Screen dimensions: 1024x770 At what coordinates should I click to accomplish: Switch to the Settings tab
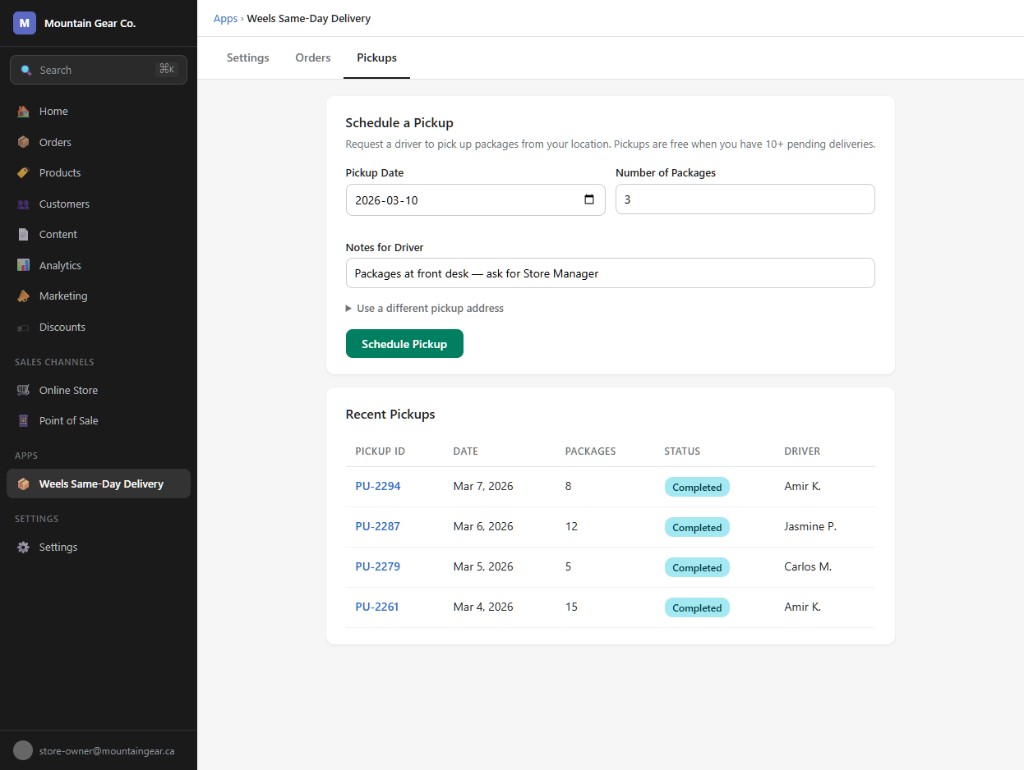click(247, 57)
